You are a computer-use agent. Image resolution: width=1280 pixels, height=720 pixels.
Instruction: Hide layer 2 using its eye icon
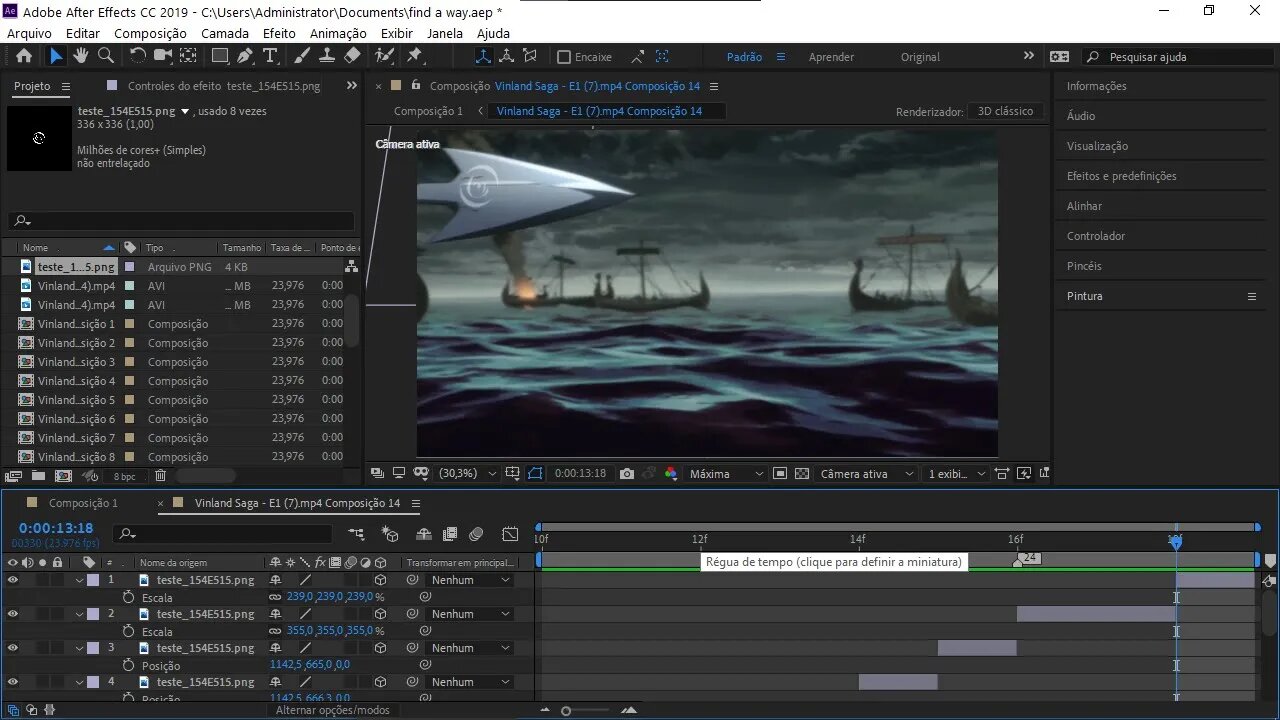13,614
